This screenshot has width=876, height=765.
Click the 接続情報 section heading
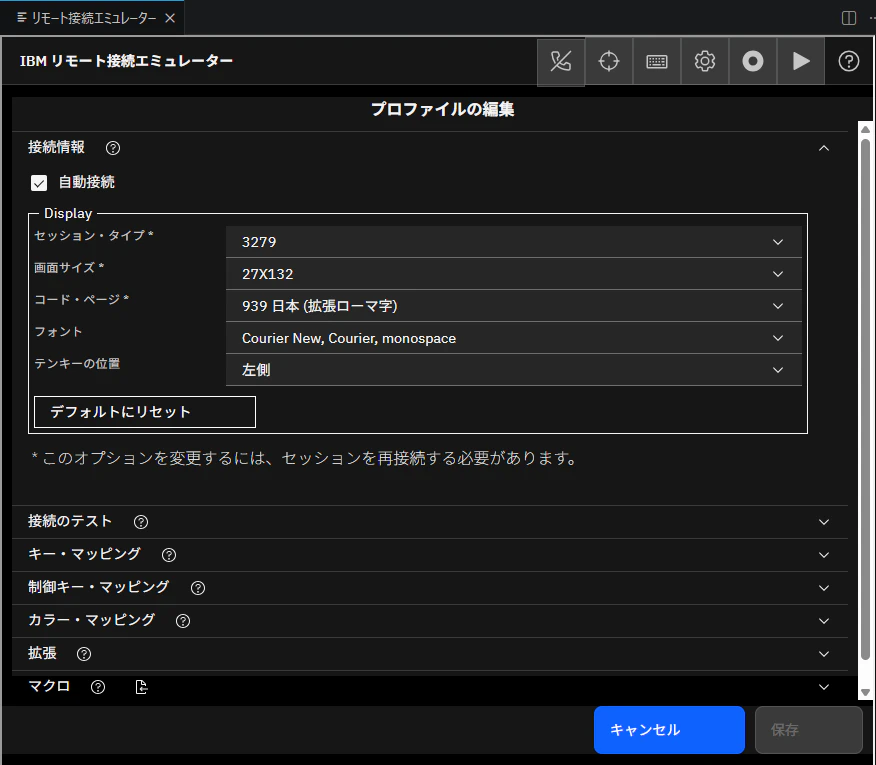click(56, 148)
